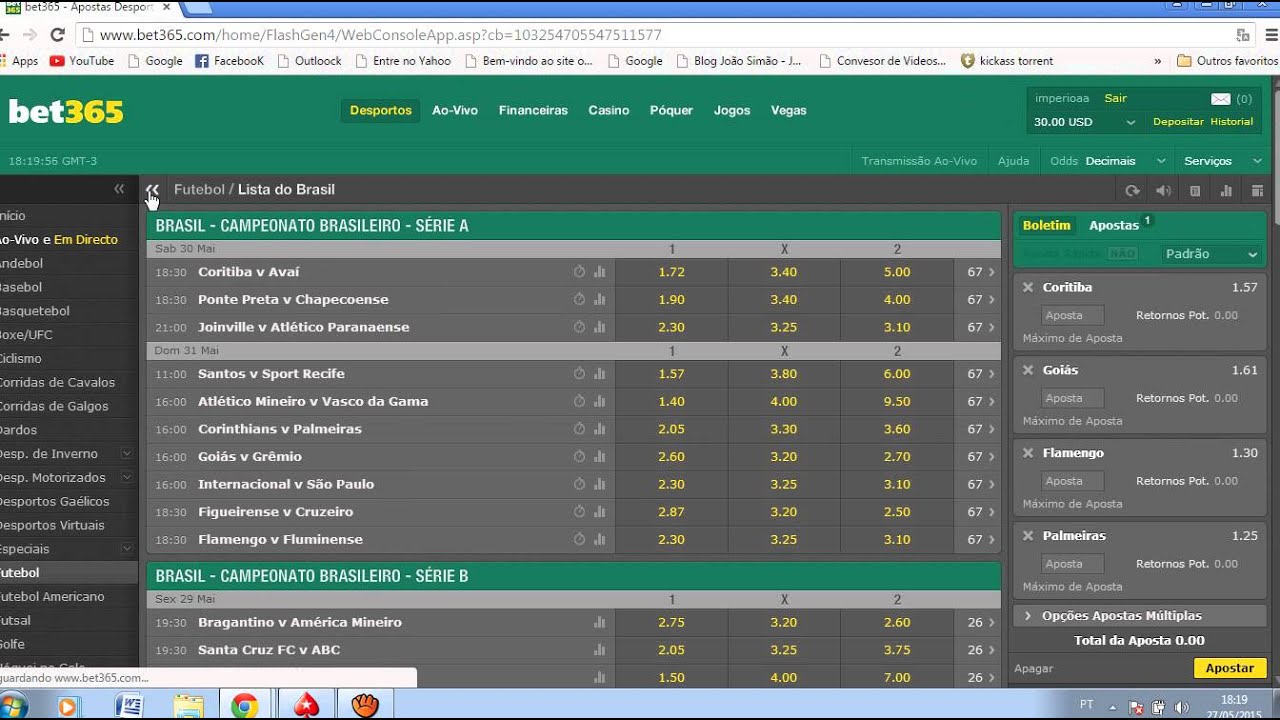
Task: Select odds 1.72 for Coritiba win
Action: coord(672,272)
